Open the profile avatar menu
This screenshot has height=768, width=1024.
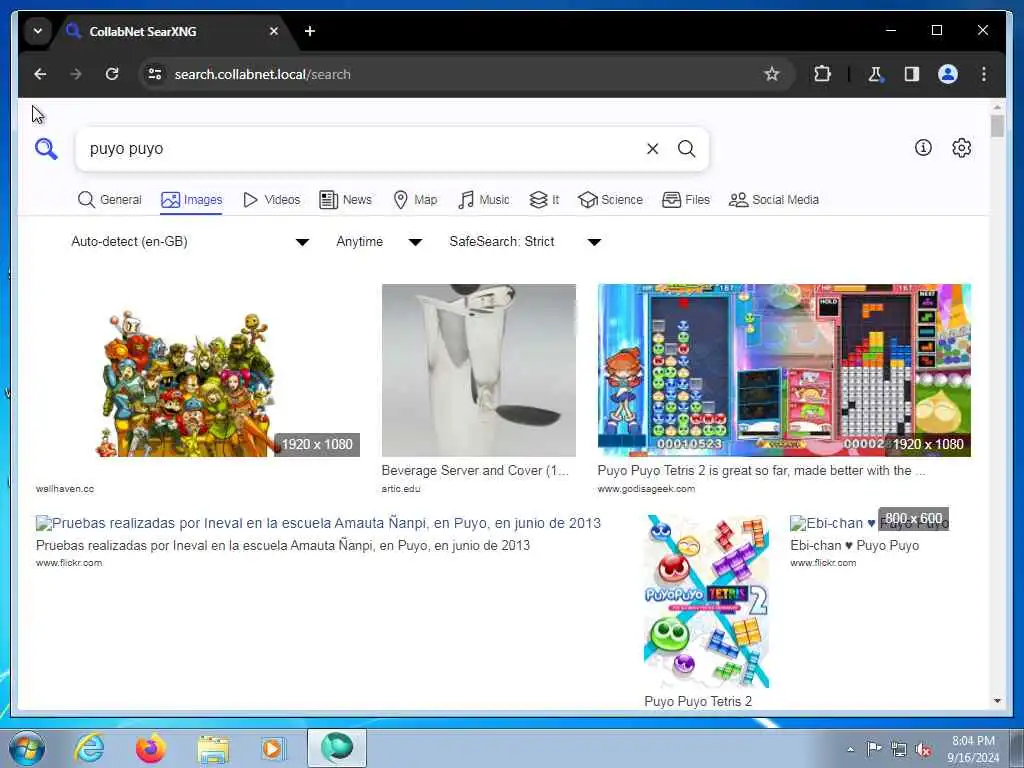pos(948,74)
